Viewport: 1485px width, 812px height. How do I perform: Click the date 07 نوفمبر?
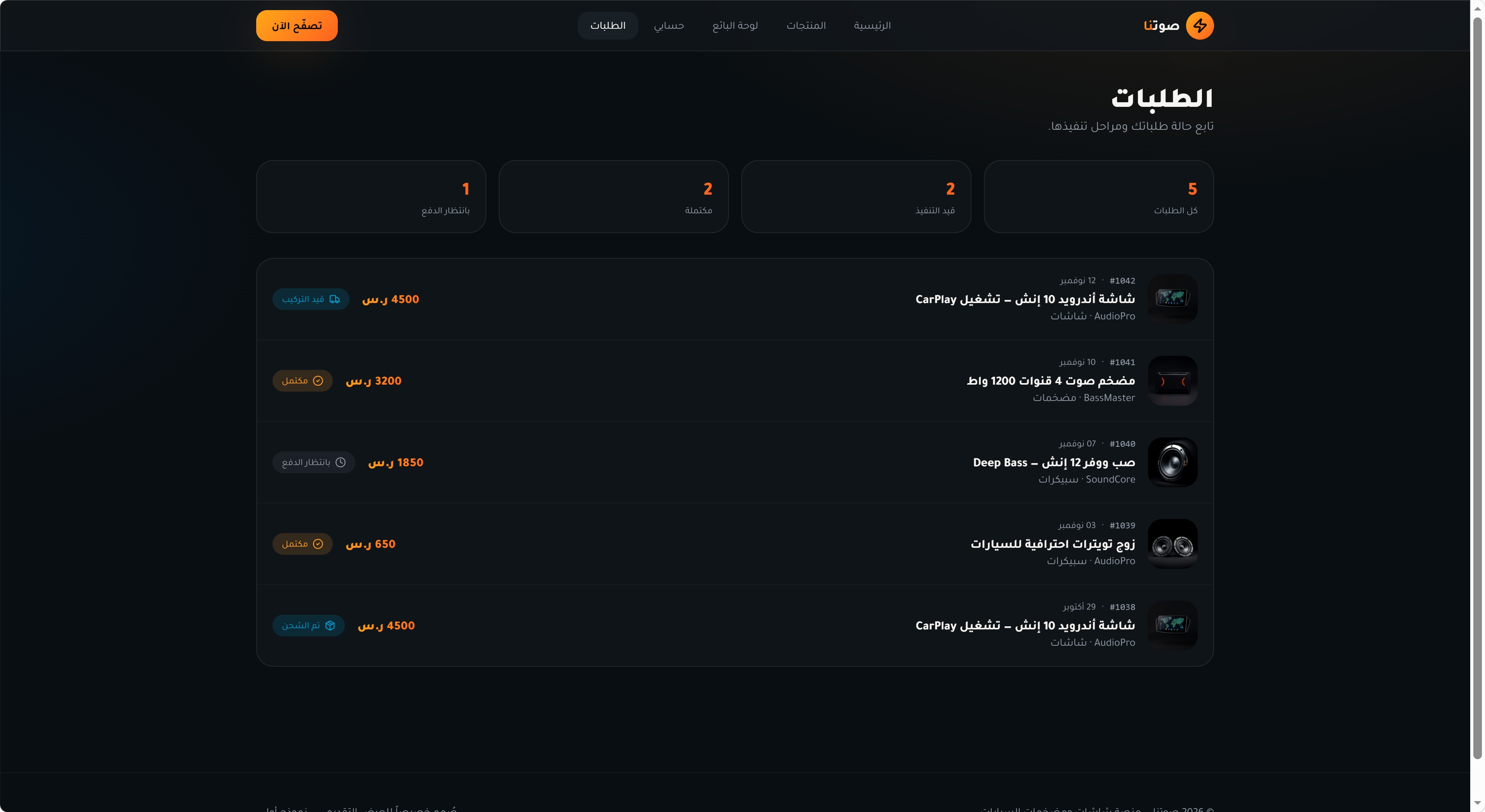coord(1078,444)
